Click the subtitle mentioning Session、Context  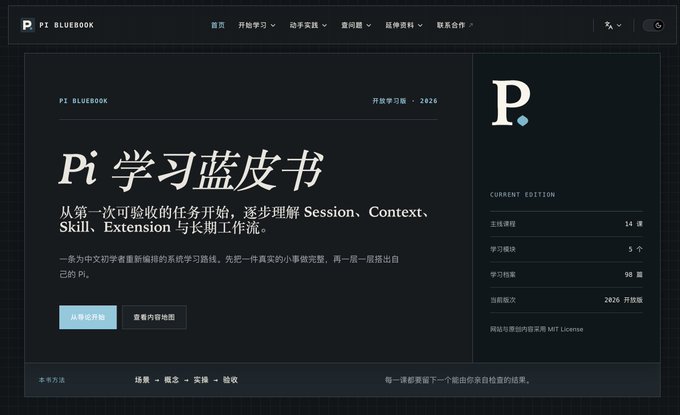tap(246, 220)
